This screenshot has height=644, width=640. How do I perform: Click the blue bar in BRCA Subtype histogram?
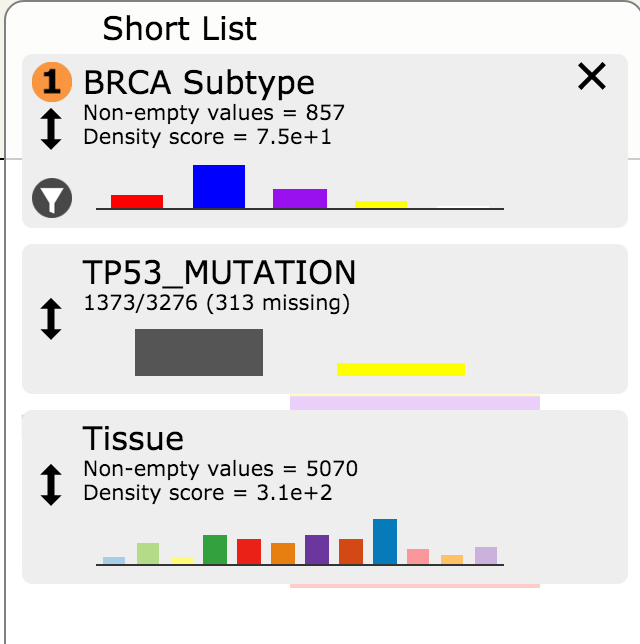(x=219, y=187)
